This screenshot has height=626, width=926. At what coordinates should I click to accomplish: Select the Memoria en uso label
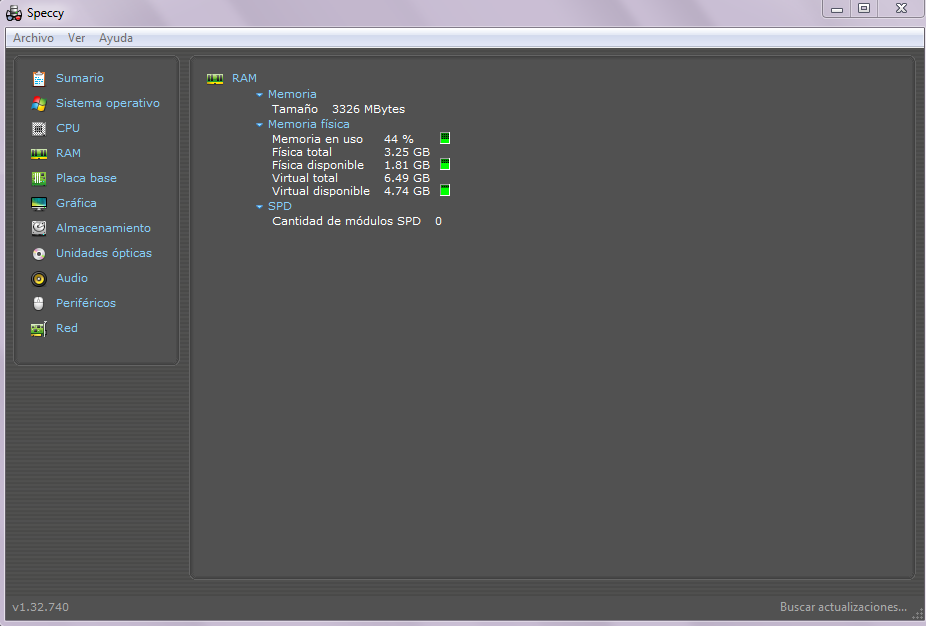point(317,139)
